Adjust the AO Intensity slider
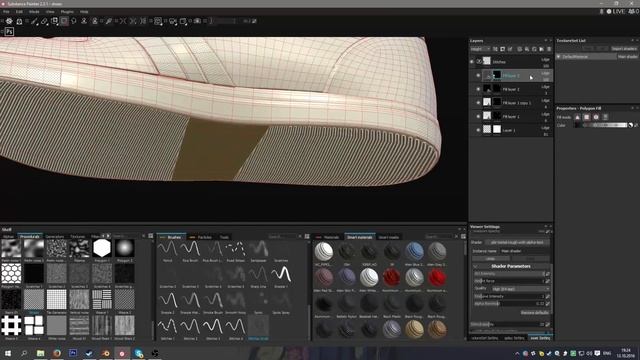This screenshot has height=360, width=640. [509, 273]
